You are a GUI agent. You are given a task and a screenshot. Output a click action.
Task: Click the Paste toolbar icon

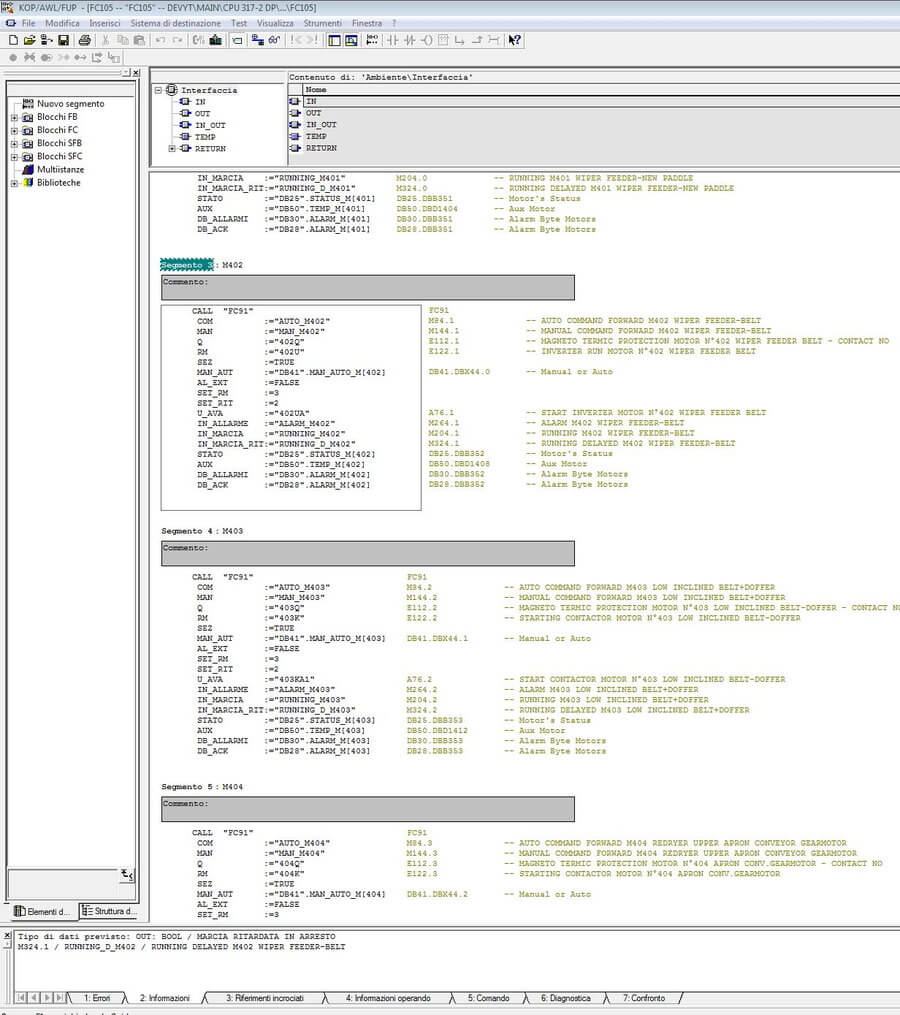click(139, 40)
